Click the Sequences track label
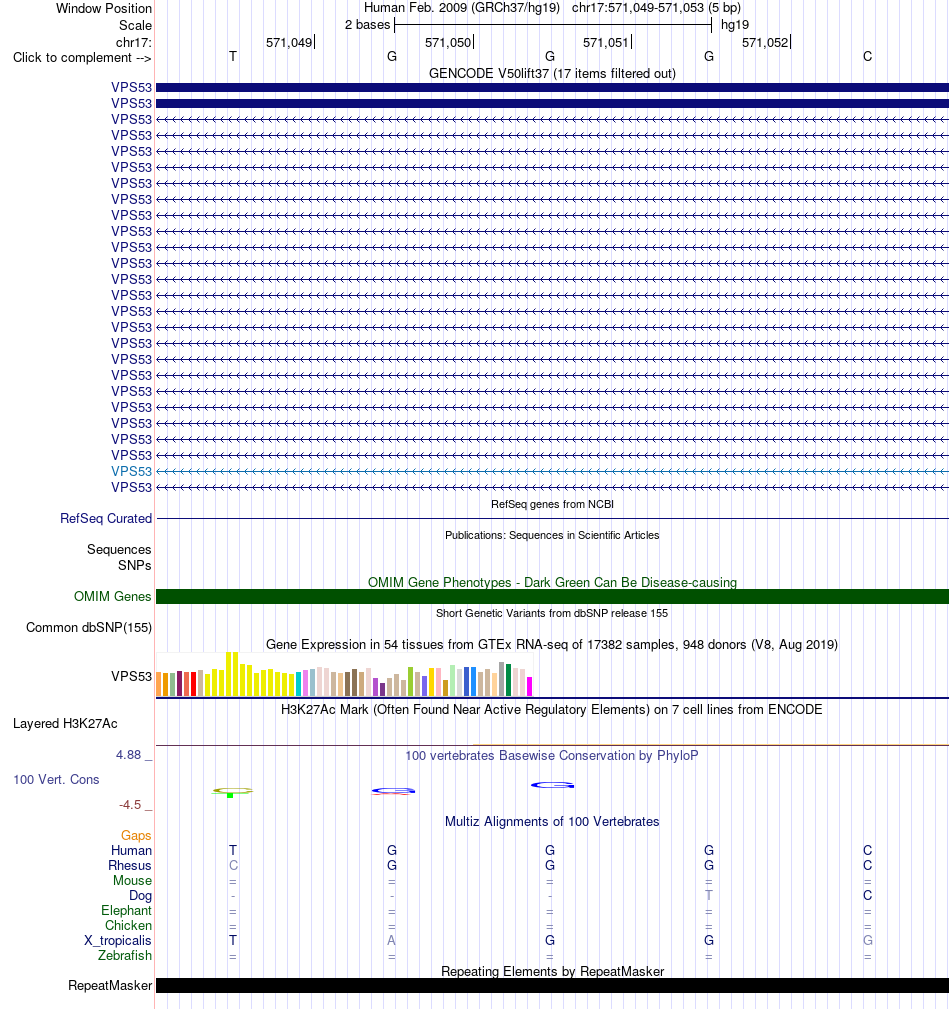950x1009 pixels. tap(119, 550)
